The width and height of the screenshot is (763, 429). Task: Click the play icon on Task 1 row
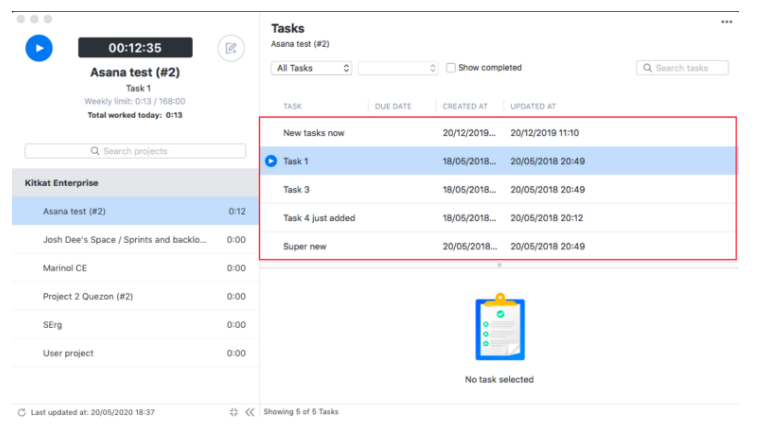tap(271, 161)
